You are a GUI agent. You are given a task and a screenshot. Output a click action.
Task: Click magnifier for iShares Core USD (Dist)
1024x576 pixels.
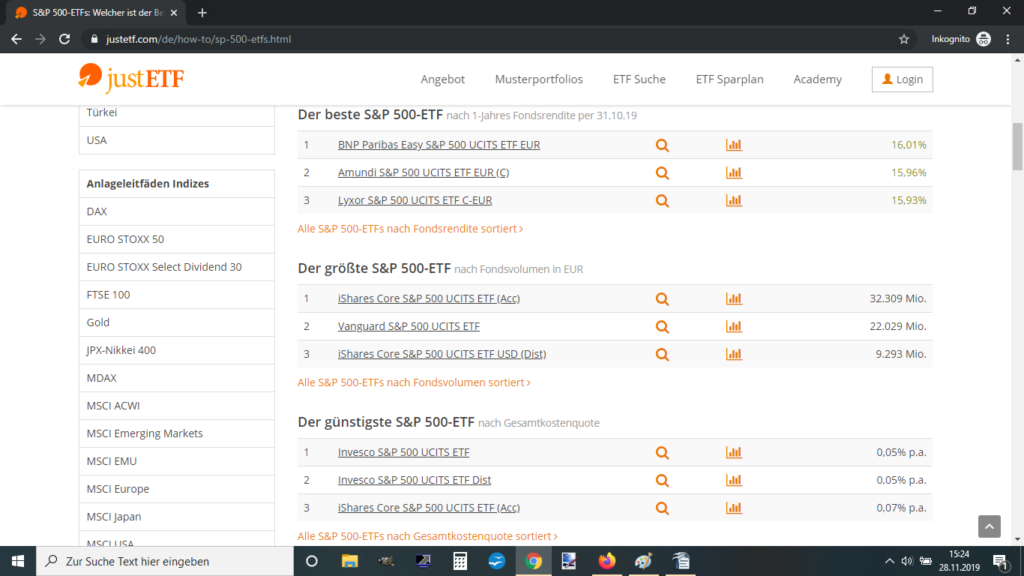662,355
